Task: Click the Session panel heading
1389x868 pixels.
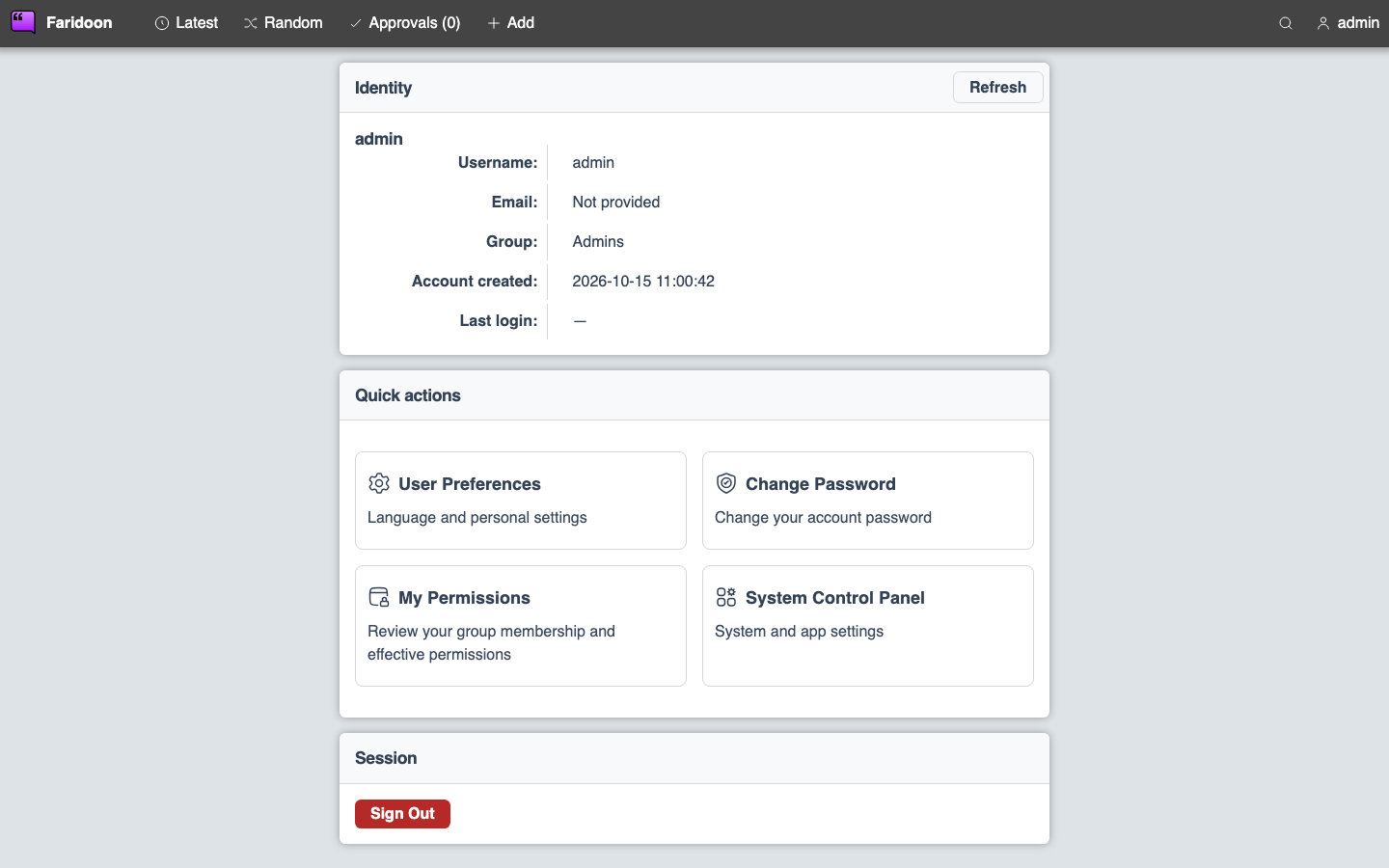Action: [386, 758]
